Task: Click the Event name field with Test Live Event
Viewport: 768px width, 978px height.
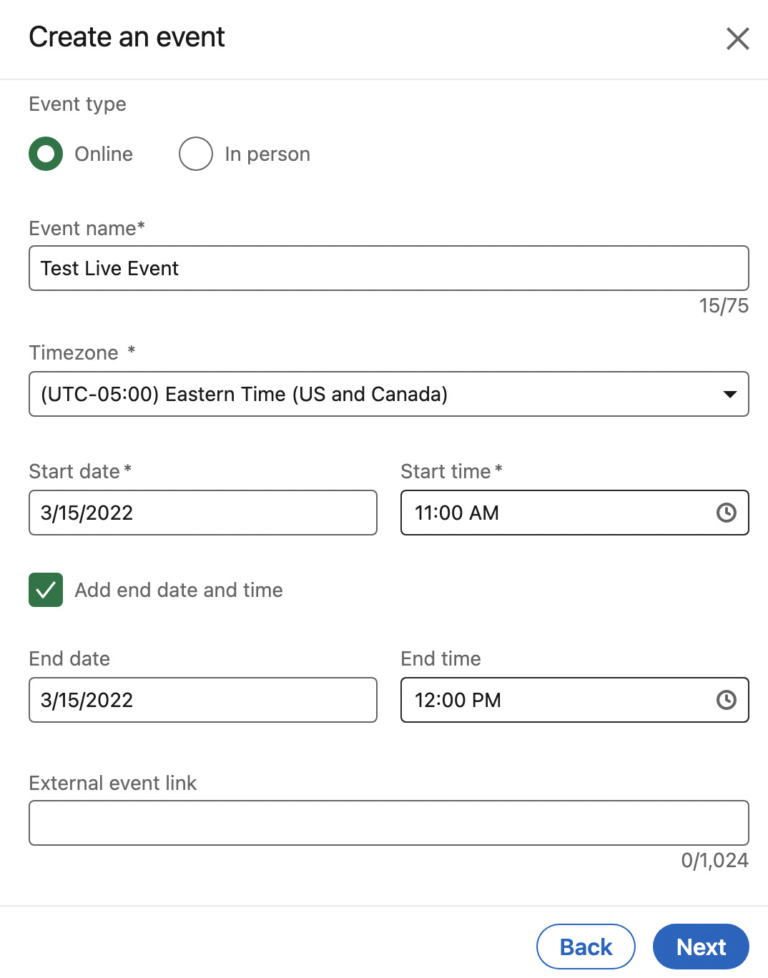Action: pos(388,268)
